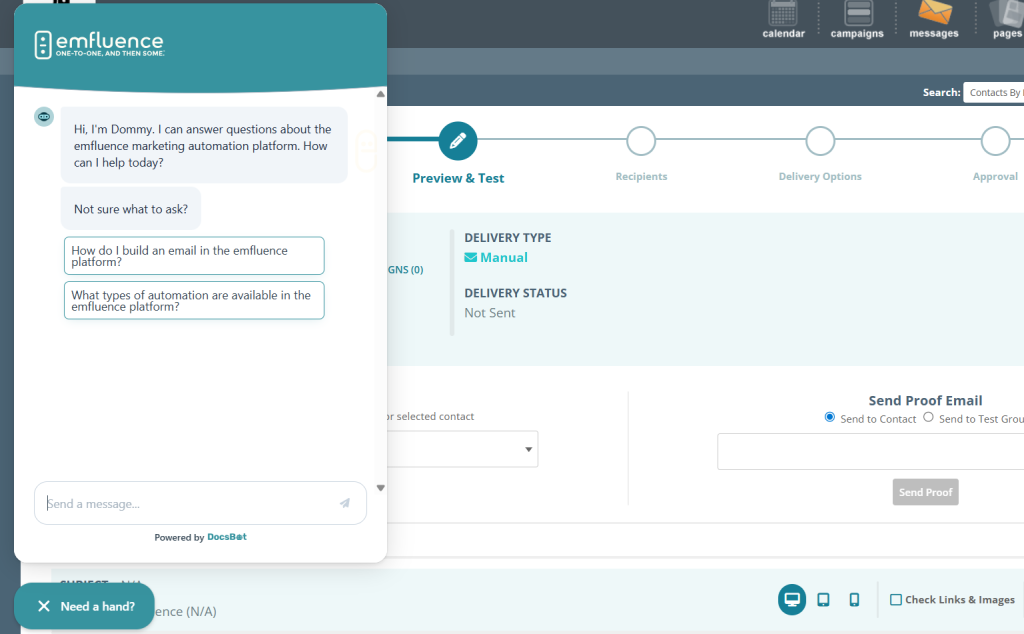This screenshot has height=634, width=1024.
Task: Open the pages icon in top navigation
Action: [1006, 14]
